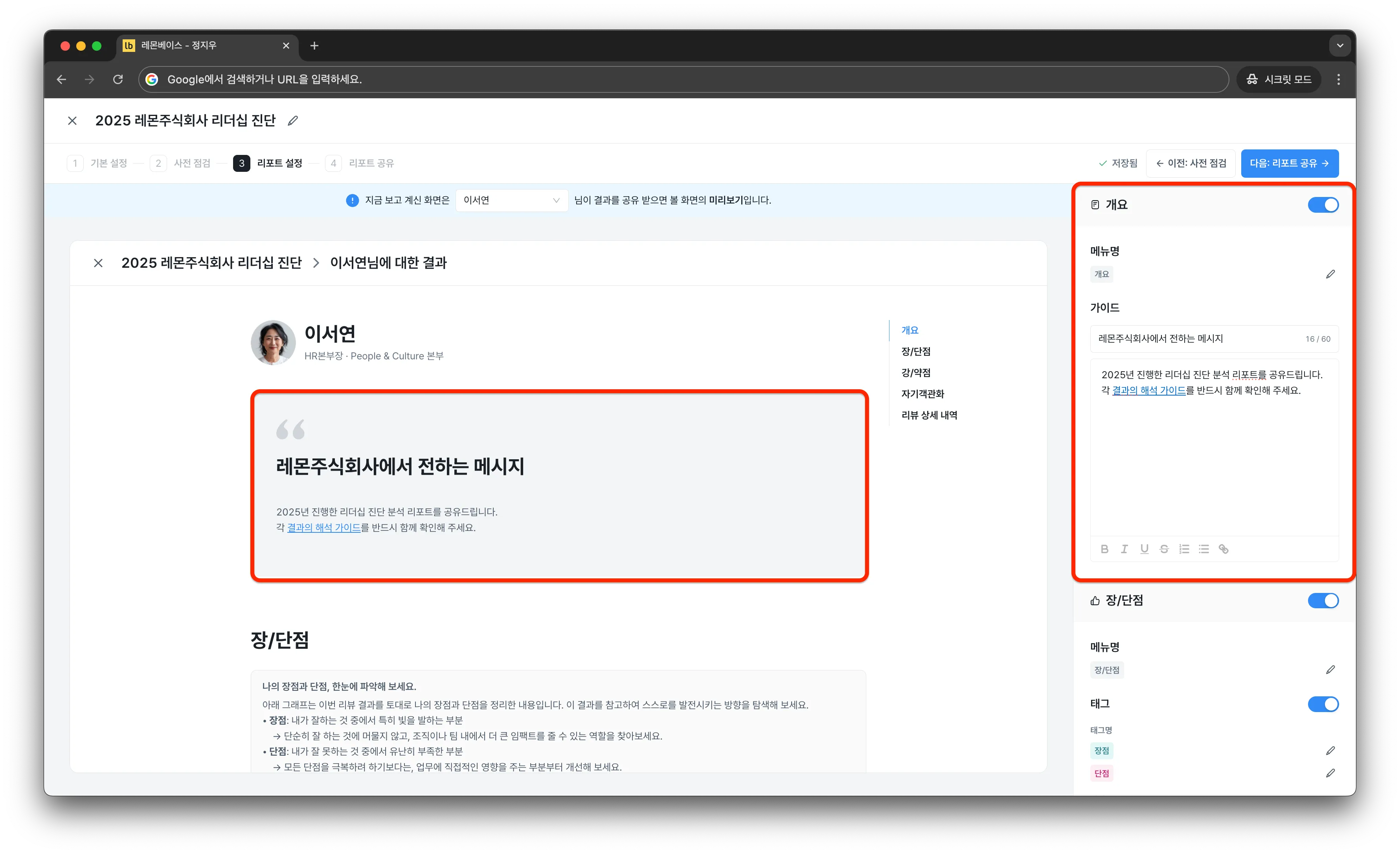Jump to 강/약점 in report navigation
1400x854 pixels.
pyautogui.click(x=915, y=372)
